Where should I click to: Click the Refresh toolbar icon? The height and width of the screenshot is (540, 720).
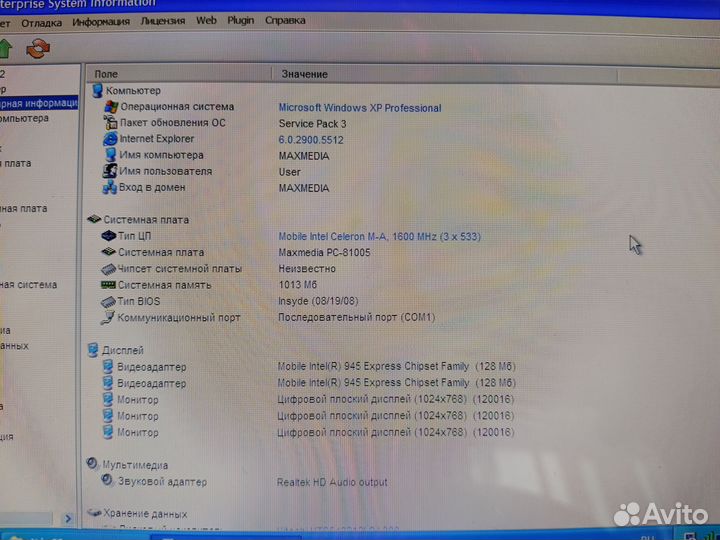pos(37,47)
